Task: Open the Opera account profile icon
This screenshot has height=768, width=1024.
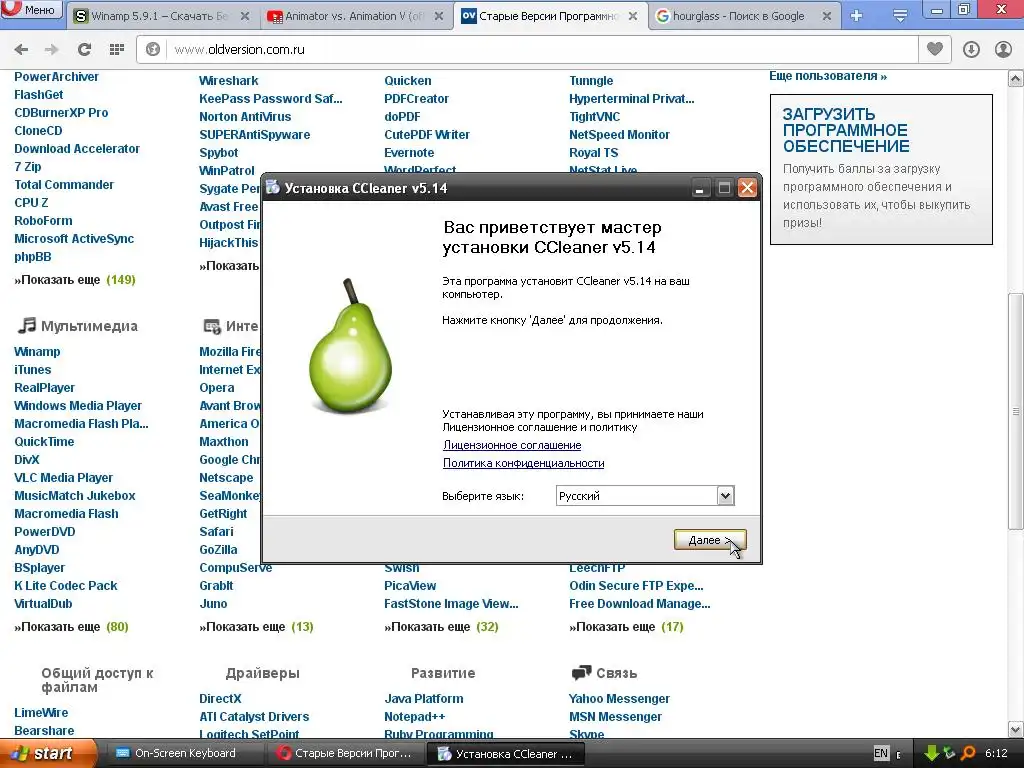Action: 1003,50
